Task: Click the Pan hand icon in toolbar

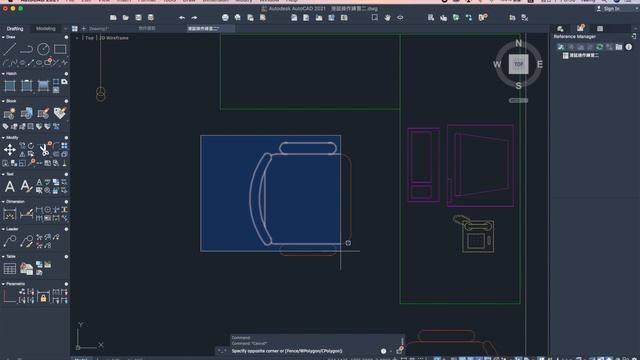Action: click(x=387, y=18)
